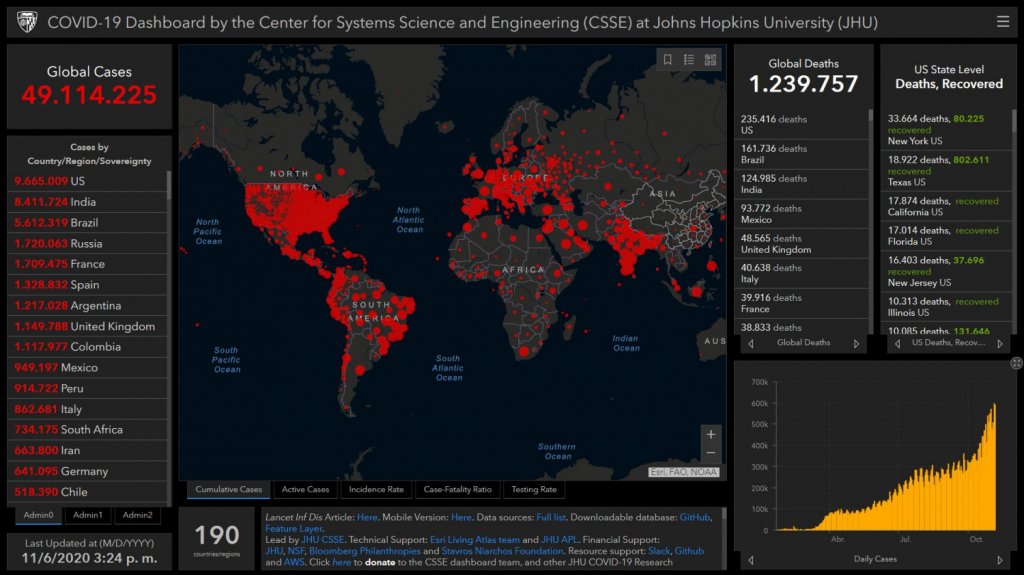The width and height of the screenshot is (1024, 575).
Task: Open the GitHub downloadable database link
Action: coord(694,517)
